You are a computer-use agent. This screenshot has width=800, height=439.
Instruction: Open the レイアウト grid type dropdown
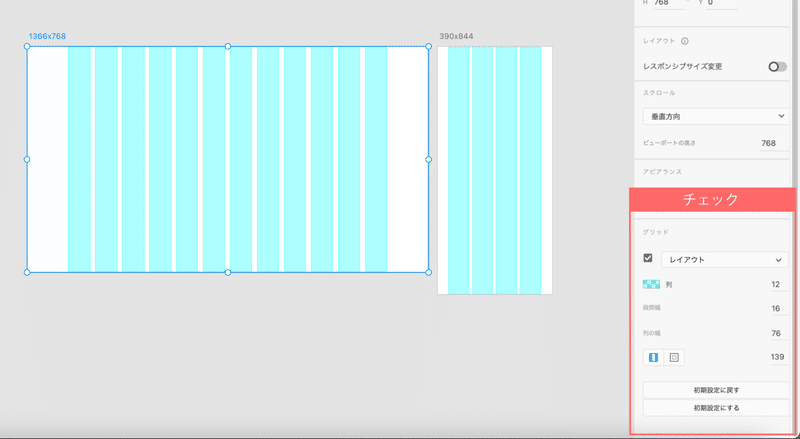tap(724, 260)
